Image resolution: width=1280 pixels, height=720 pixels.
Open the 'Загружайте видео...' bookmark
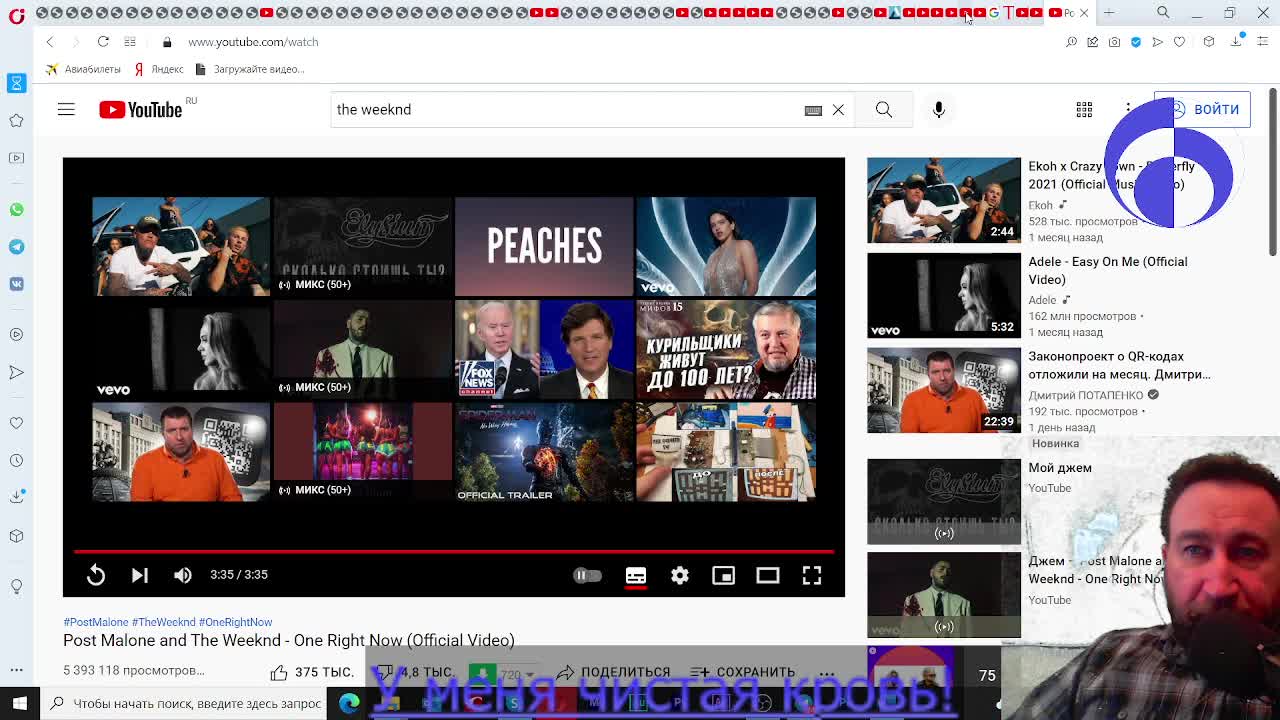(249, 69)
